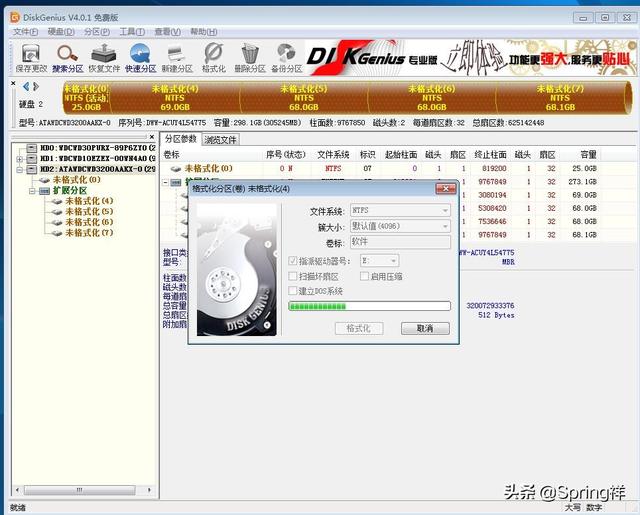The height and width of the screenshot is (515, 640).
Task: Select 未格式化(5) in the tree
Action: 89,211
